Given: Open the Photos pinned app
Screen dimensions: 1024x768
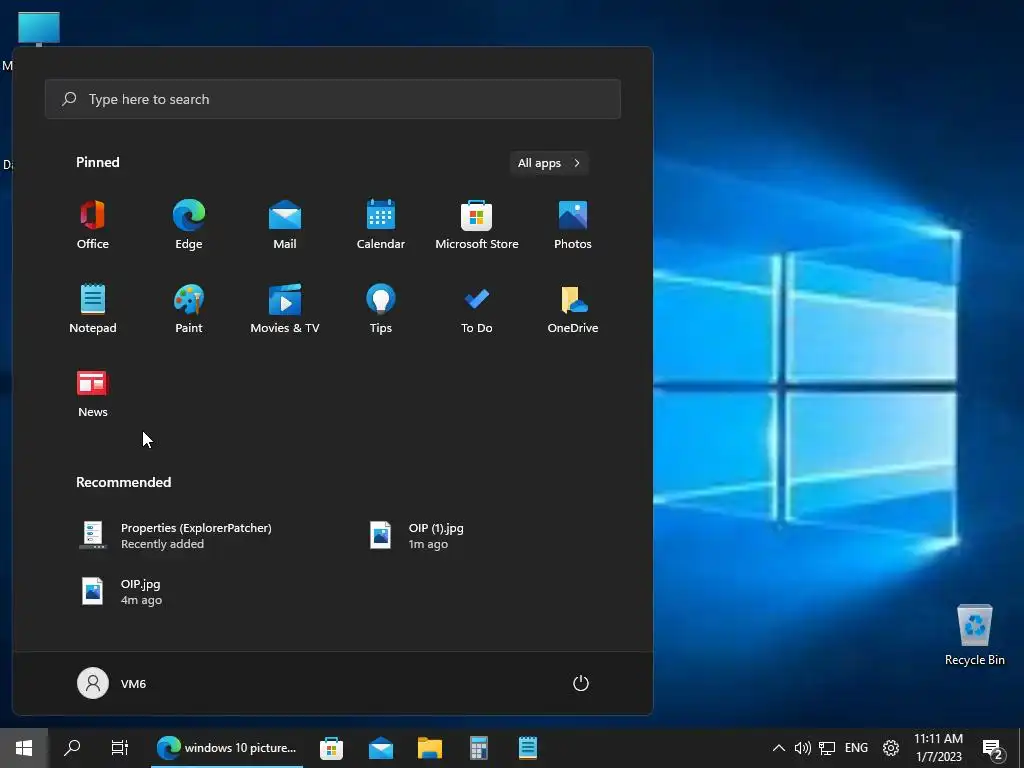Looking at the screenshot, I should (573, 225).
